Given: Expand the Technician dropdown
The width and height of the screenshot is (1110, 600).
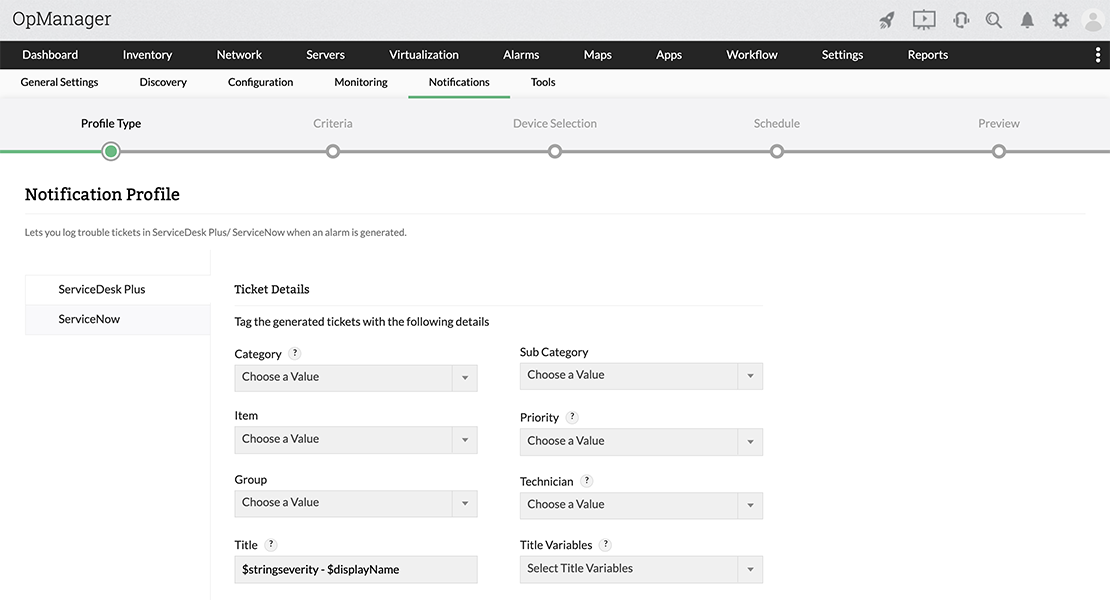Looking at the screenshot, I should tap(641, 506).
